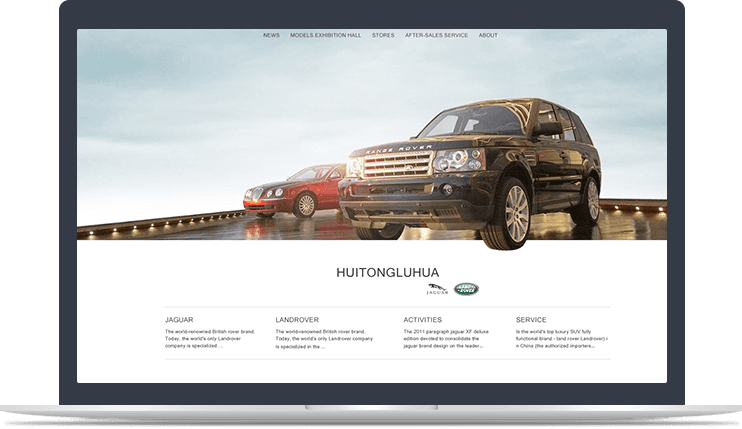
Task: Click the Jaguar leaping cat logo
Action: (437, 289)
